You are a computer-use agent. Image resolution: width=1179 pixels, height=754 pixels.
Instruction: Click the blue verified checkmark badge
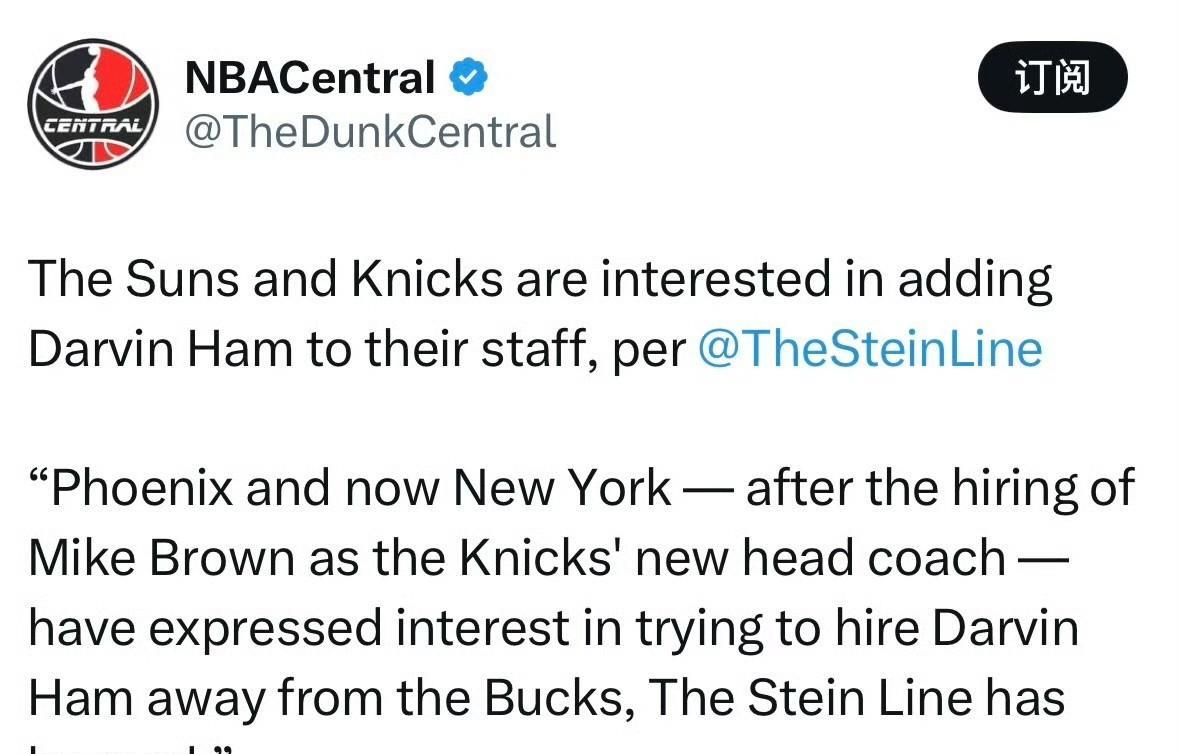tap(468, 77)
